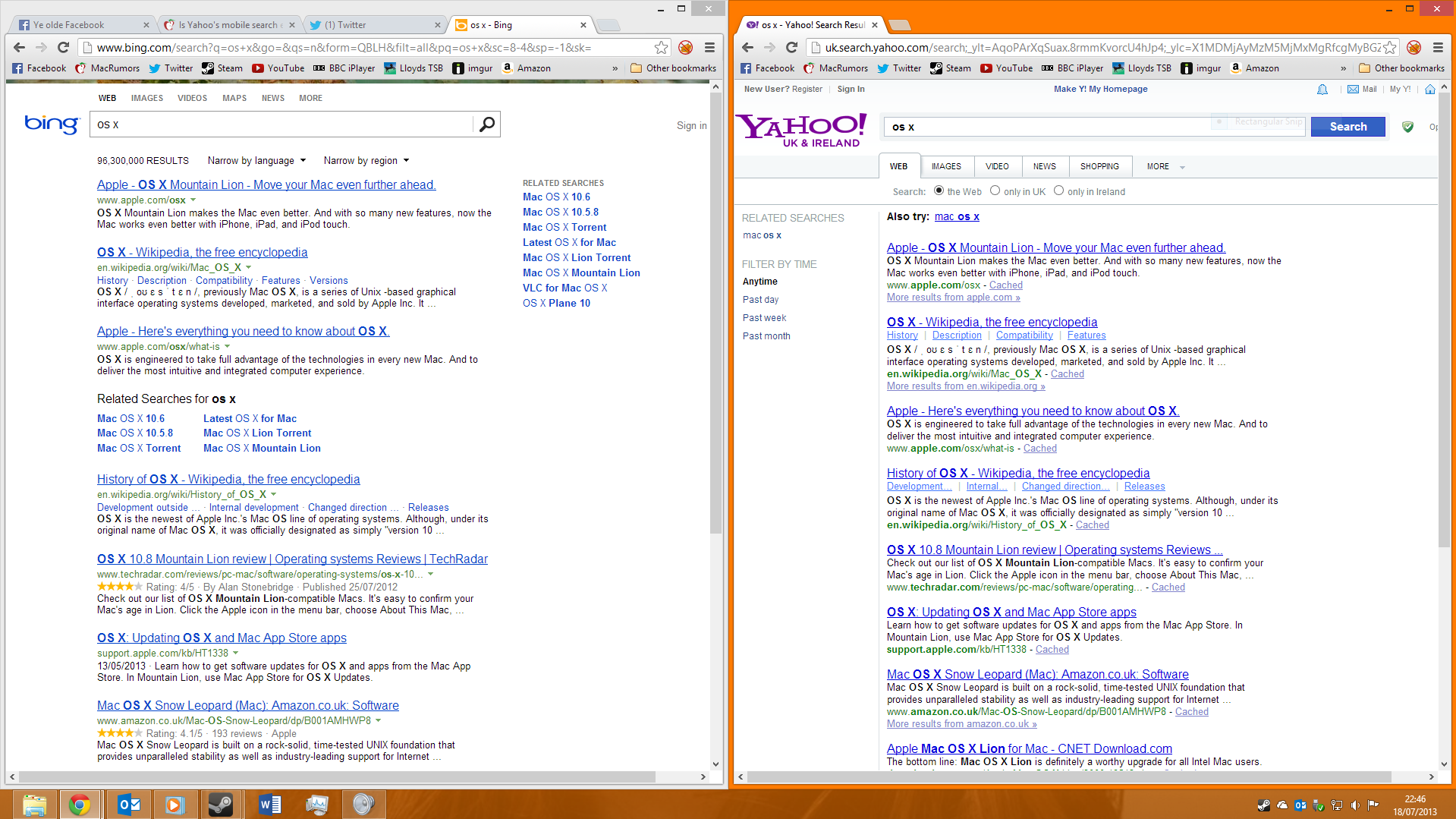Click the Yahoo notifications bell icon

tap(1322, 90)
